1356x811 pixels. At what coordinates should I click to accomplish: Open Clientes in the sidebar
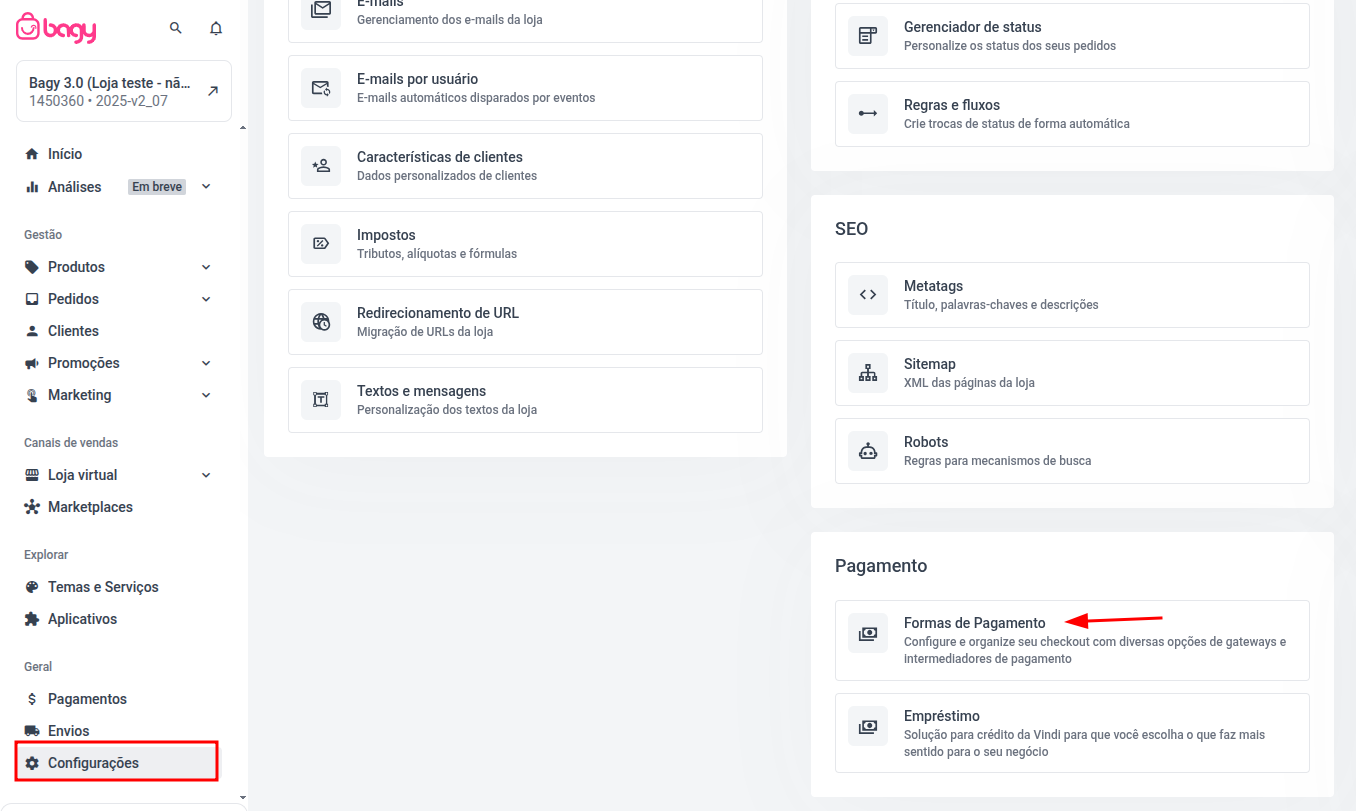73,331
